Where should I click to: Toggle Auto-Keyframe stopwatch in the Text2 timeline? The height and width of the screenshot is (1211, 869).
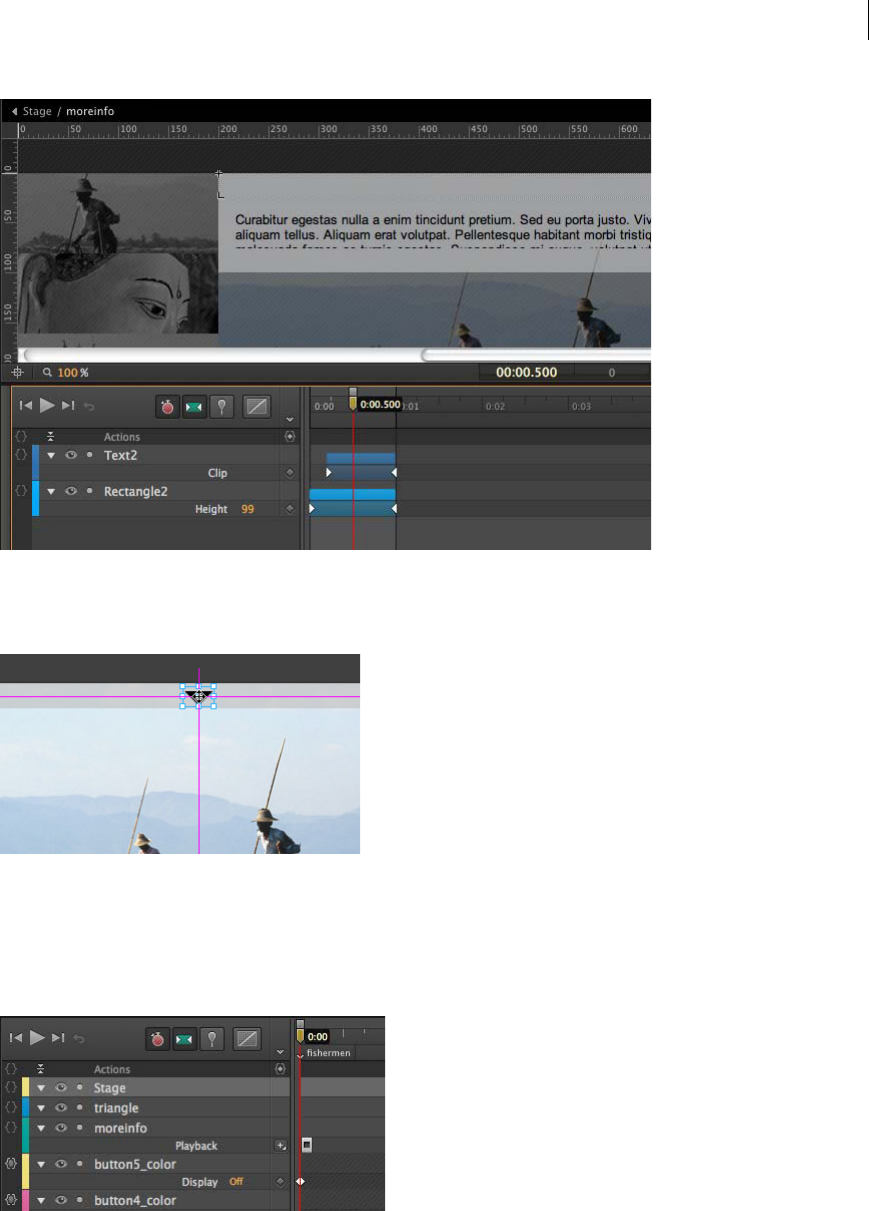click(167, 406)
